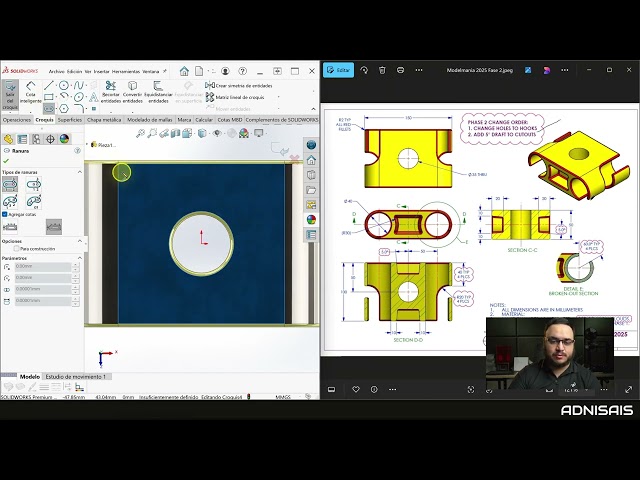Click the Section view icon
The width and height of the screenshot is (640, 480).
point(176,133)
